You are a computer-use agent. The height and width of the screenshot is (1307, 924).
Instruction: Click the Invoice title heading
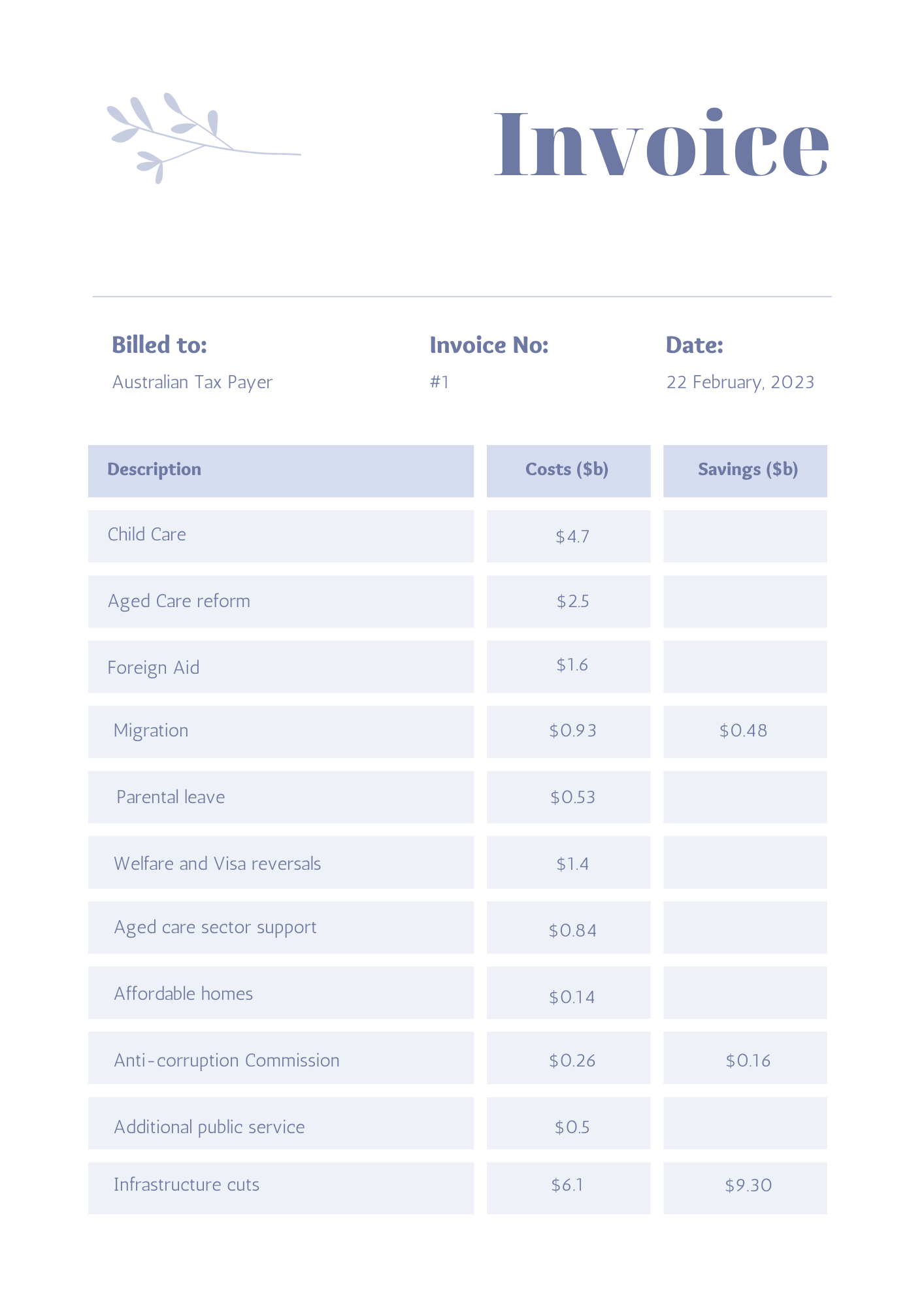pos(661,143)
